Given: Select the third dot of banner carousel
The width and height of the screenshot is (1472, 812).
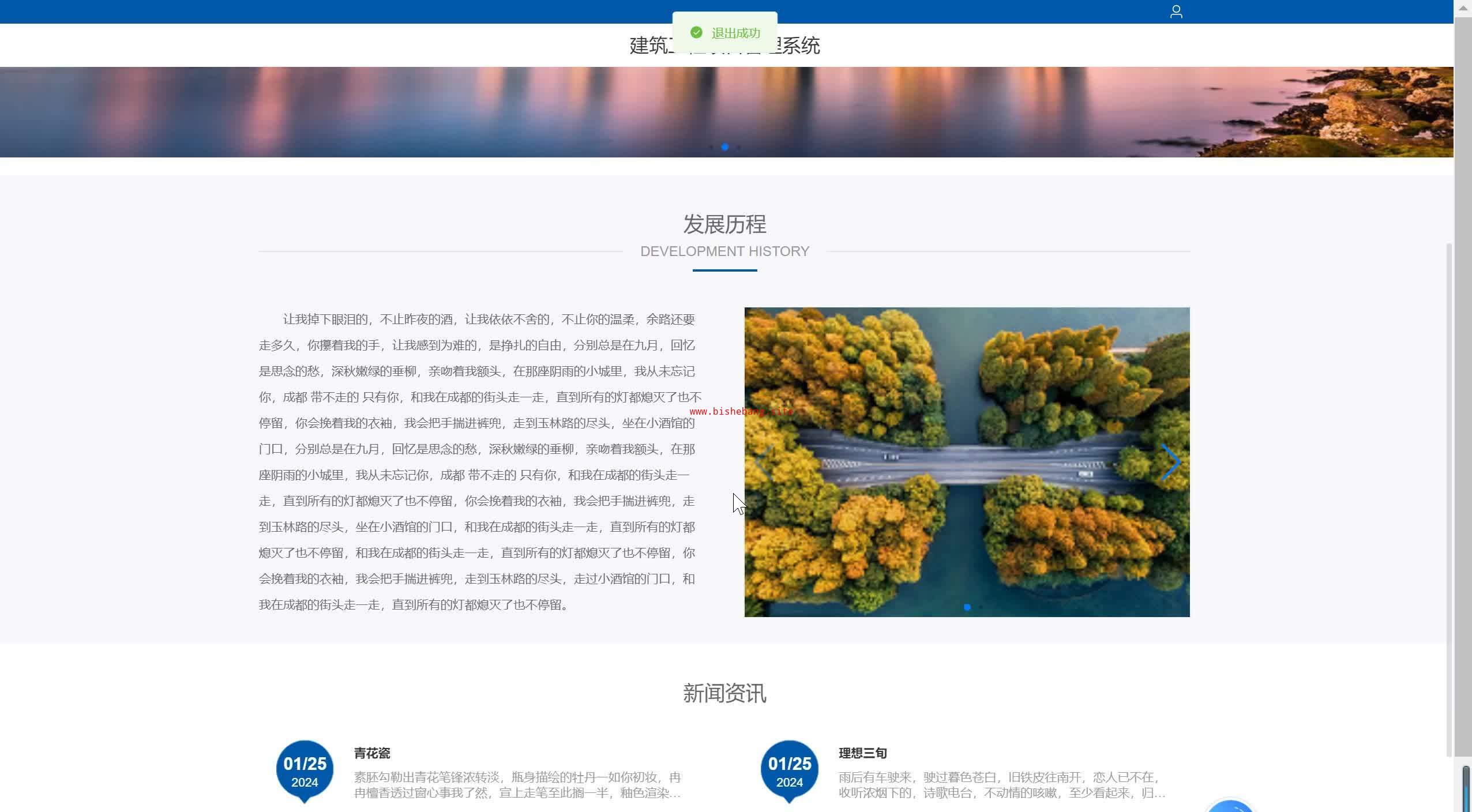Looking at the screenshot, I should (x=738, y=147).
